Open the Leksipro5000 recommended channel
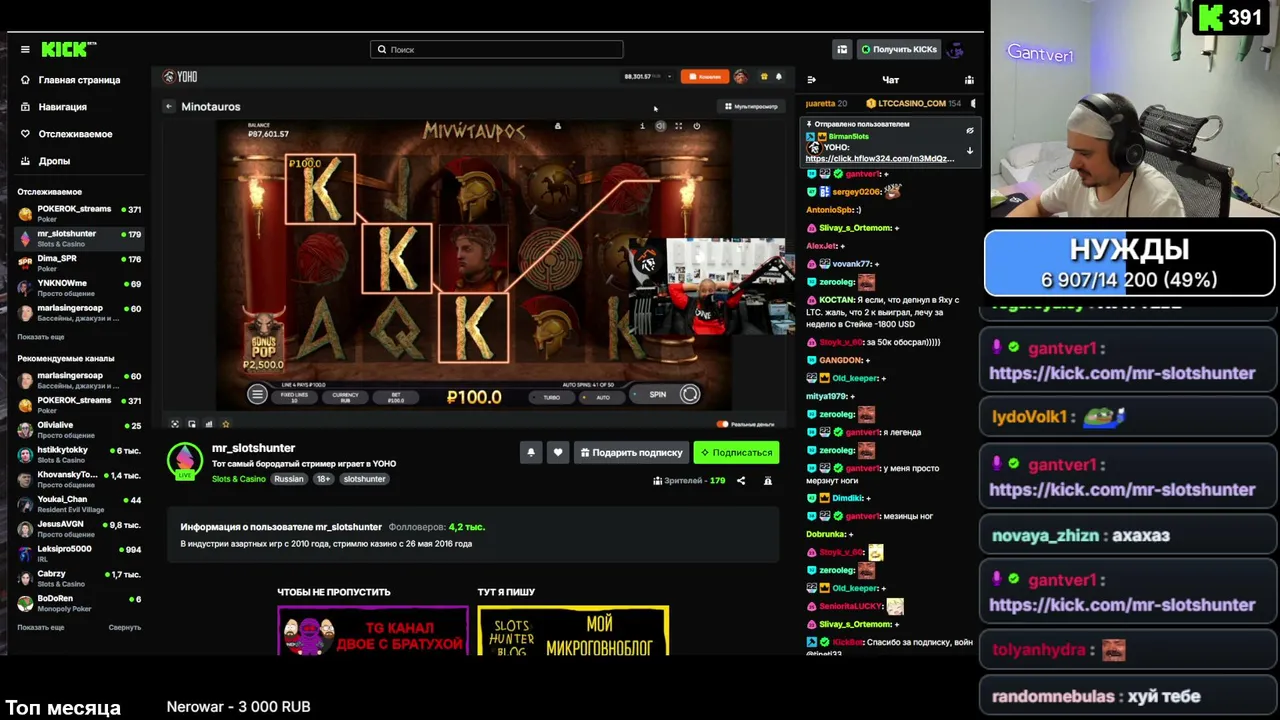 pos(80,554)
